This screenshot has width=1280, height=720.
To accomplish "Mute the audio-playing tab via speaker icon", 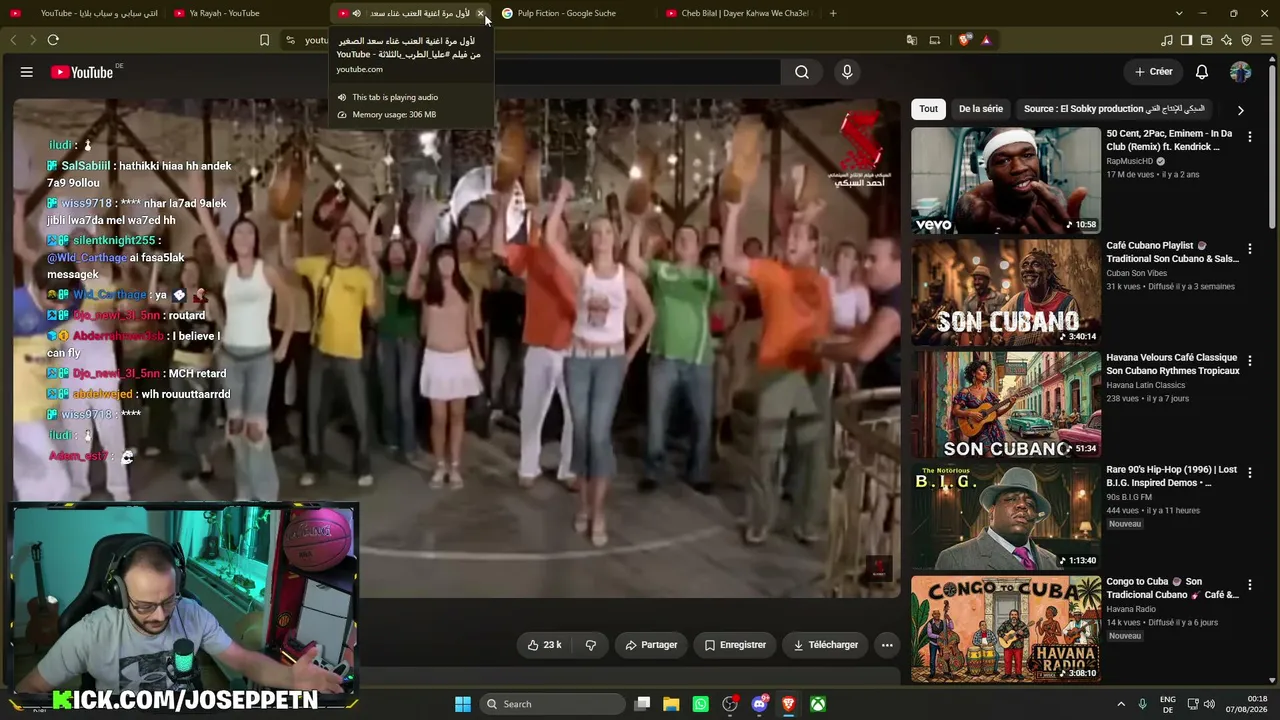I will pos(357,13).
